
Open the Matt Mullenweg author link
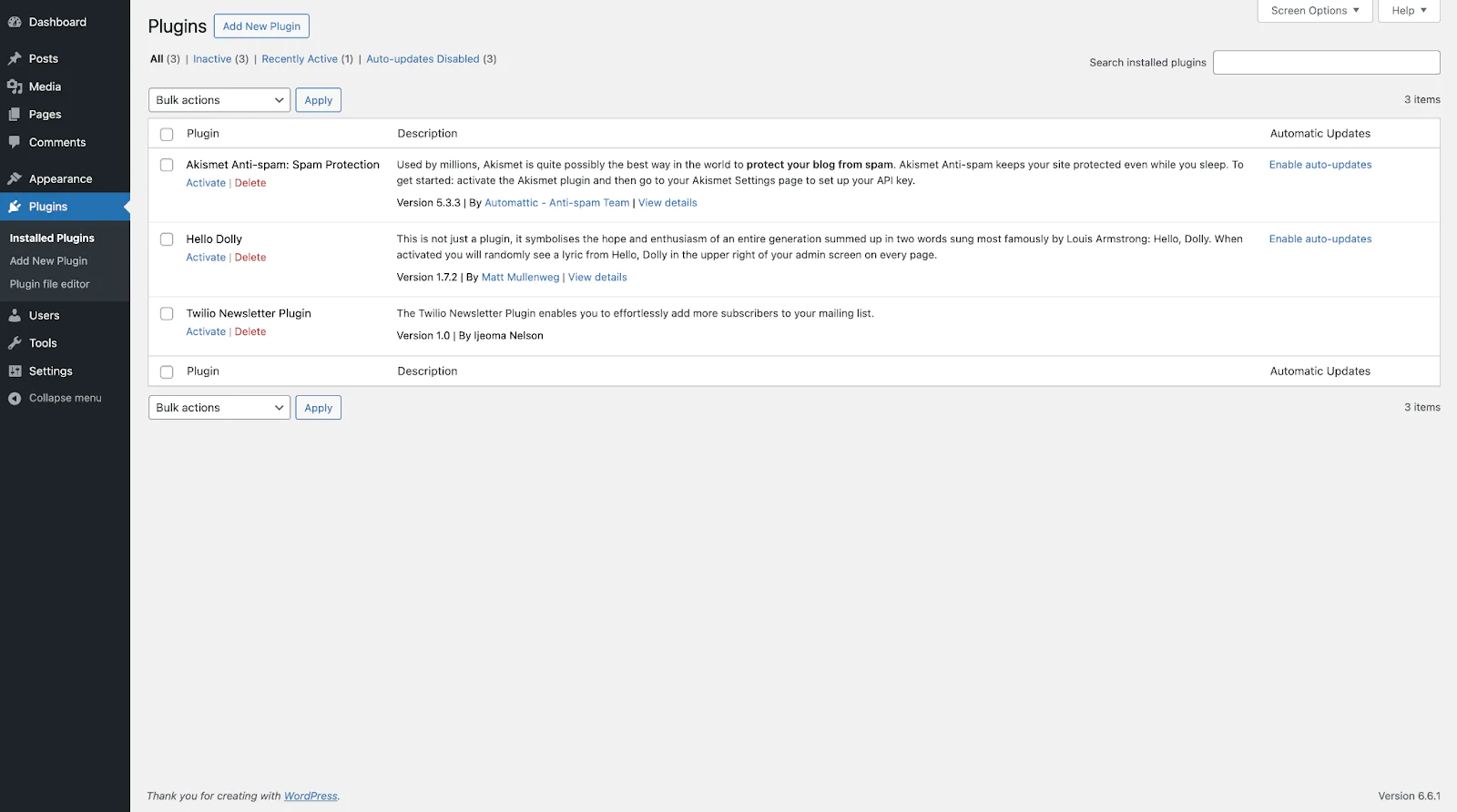tap(521, 278)
